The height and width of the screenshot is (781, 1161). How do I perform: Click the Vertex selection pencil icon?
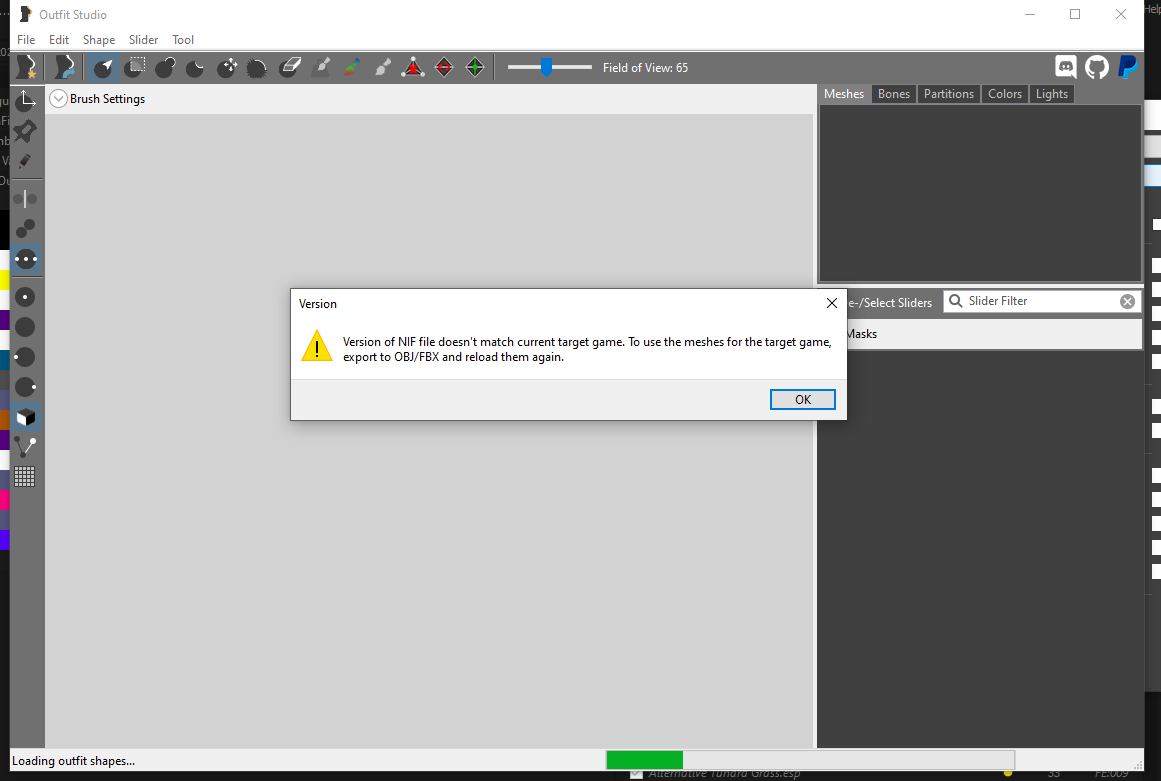tap(26, 161)
